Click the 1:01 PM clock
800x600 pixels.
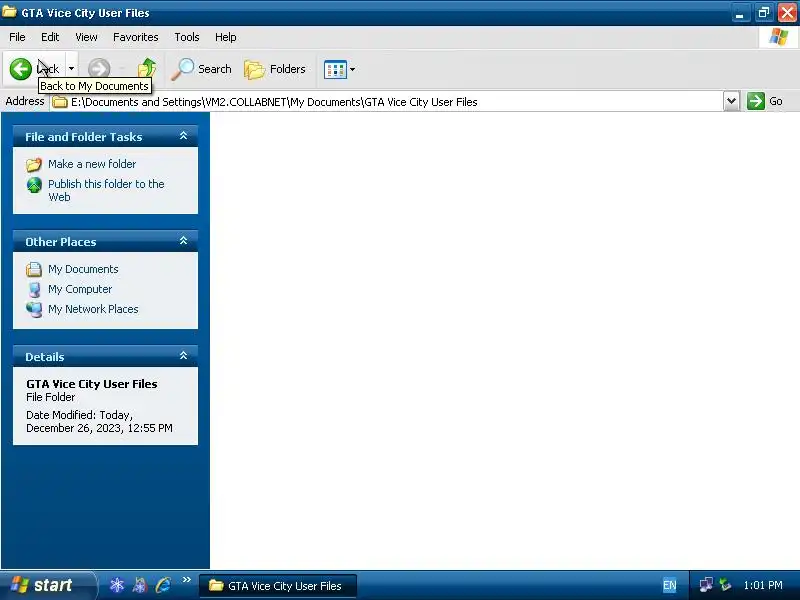(x=763, y=585)
